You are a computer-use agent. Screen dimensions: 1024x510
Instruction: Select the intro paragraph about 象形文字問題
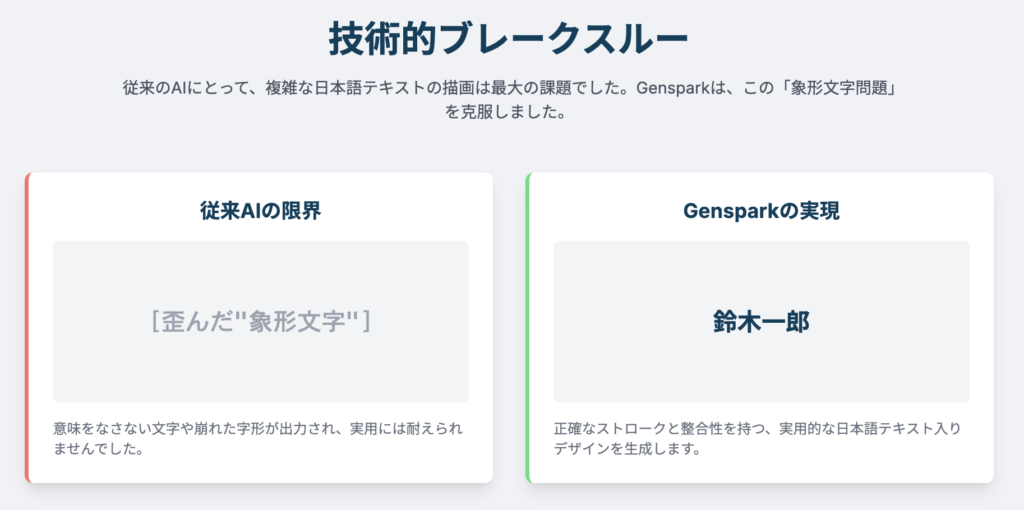click(x=508, y=99)
